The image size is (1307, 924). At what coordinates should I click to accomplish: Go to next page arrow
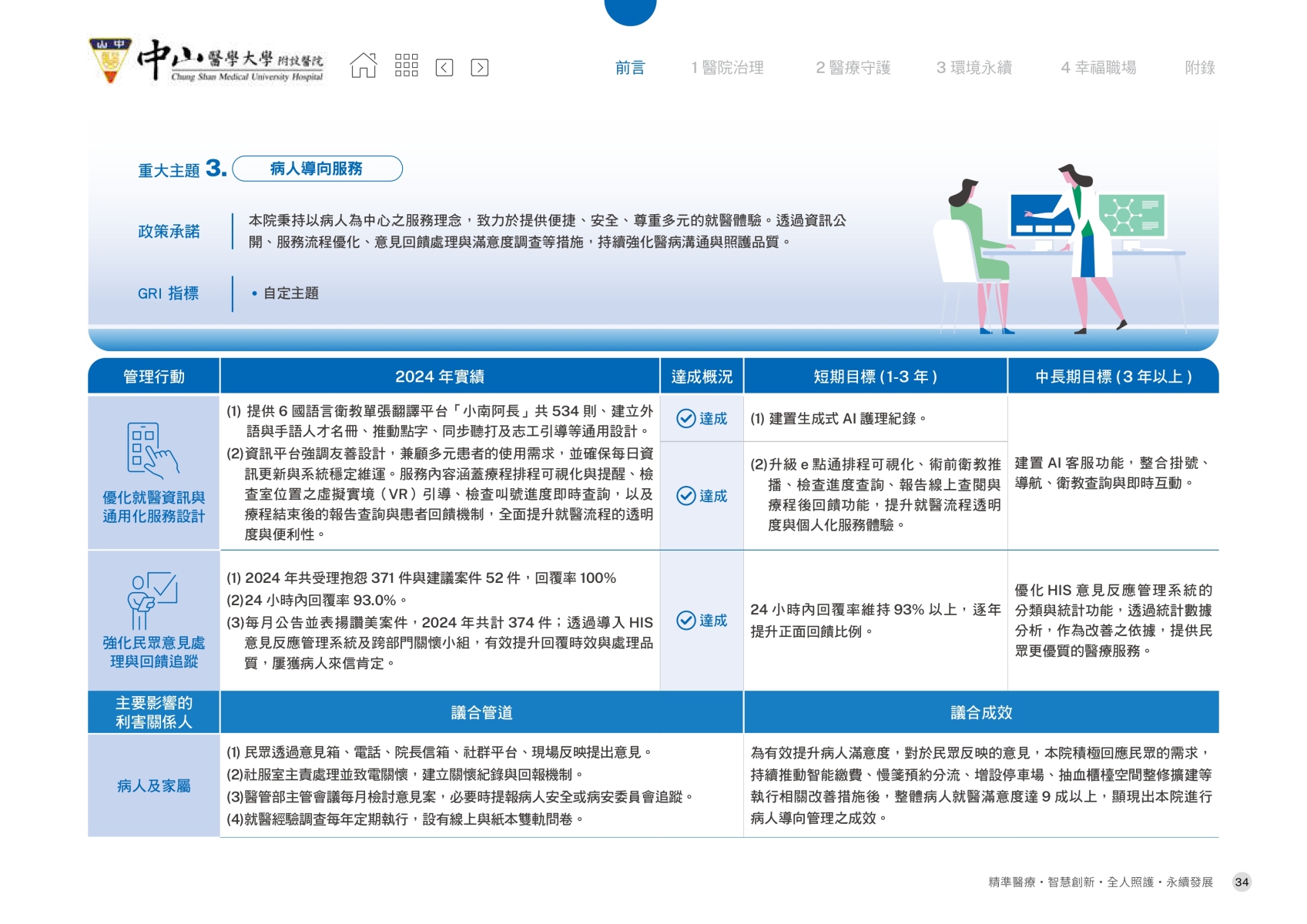coord(480,68)
